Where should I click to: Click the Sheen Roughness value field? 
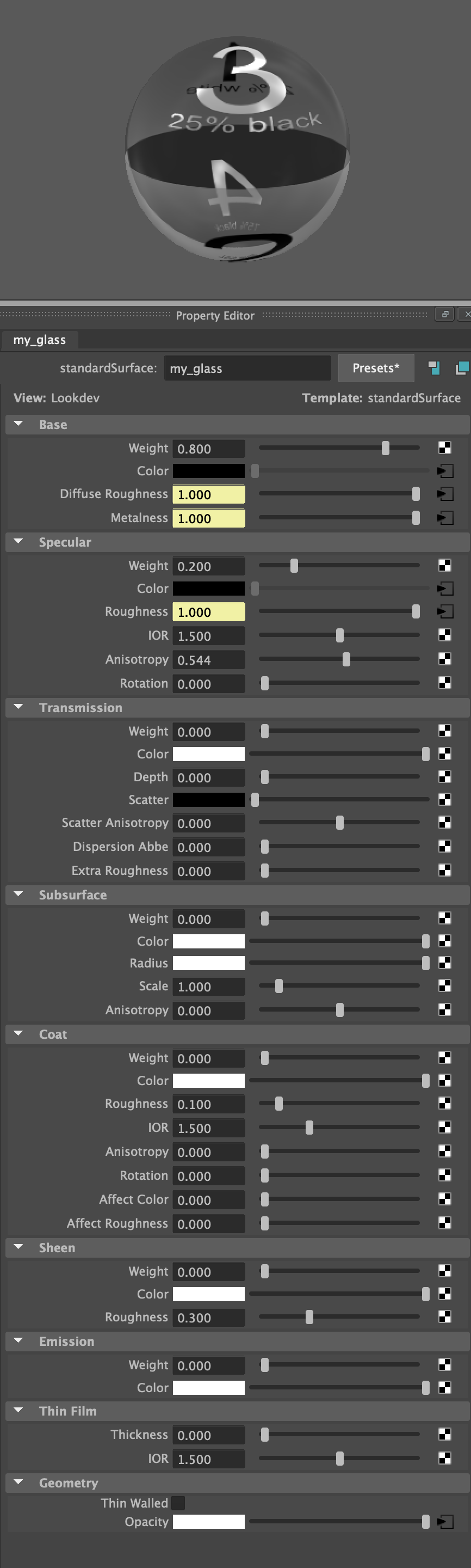pos(208,1317)
